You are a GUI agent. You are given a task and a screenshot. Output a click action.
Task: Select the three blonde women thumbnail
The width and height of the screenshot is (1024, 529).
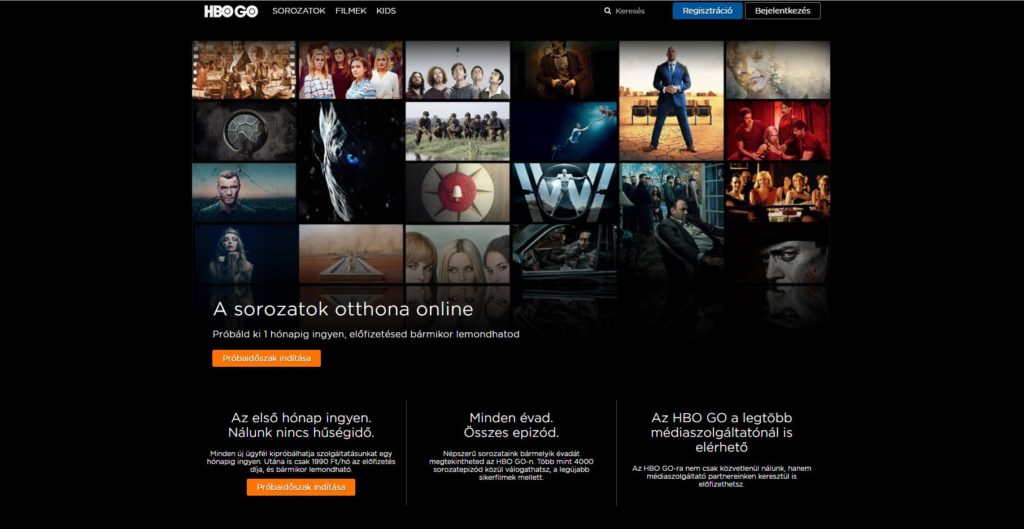[457, 254]
